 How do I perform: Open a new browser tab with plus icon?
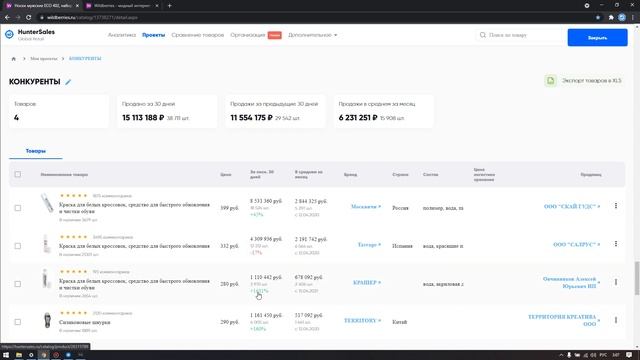169,6
